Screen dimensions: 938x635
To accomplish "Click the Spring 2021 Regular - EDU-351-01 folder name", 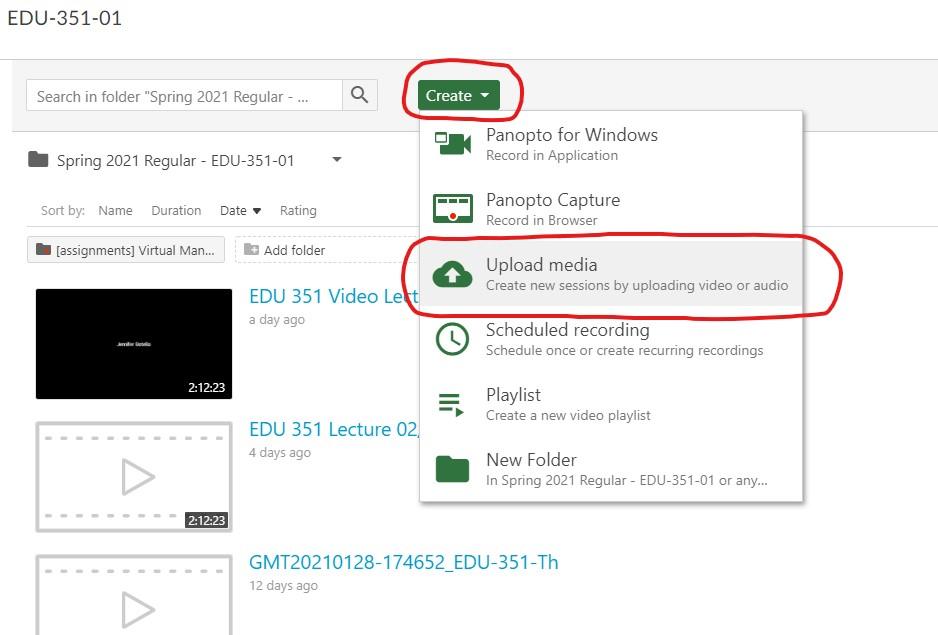I will pos(175,160).
